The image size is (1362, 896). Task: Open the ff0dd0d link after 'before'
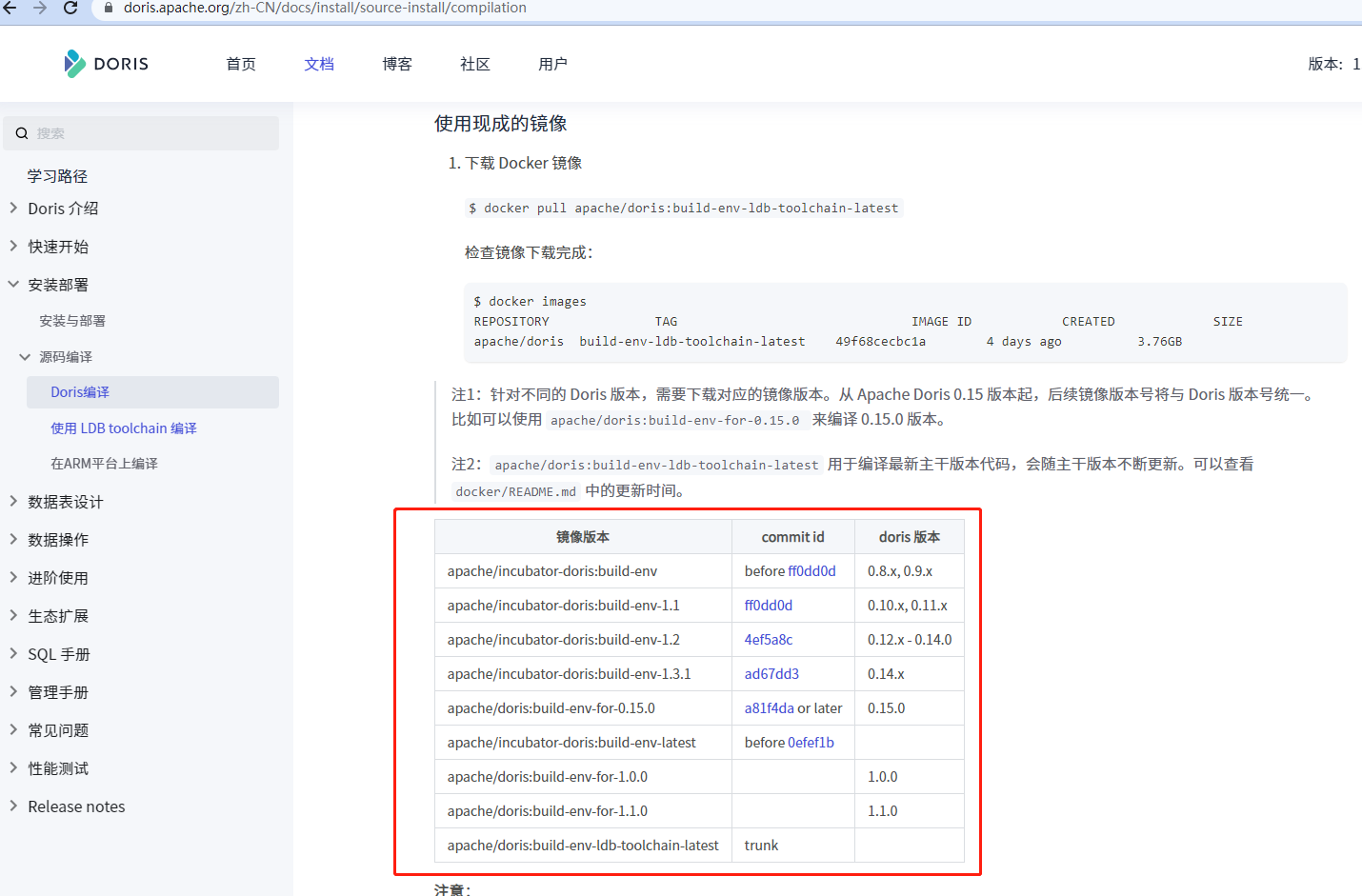click(x=811, y=571)
